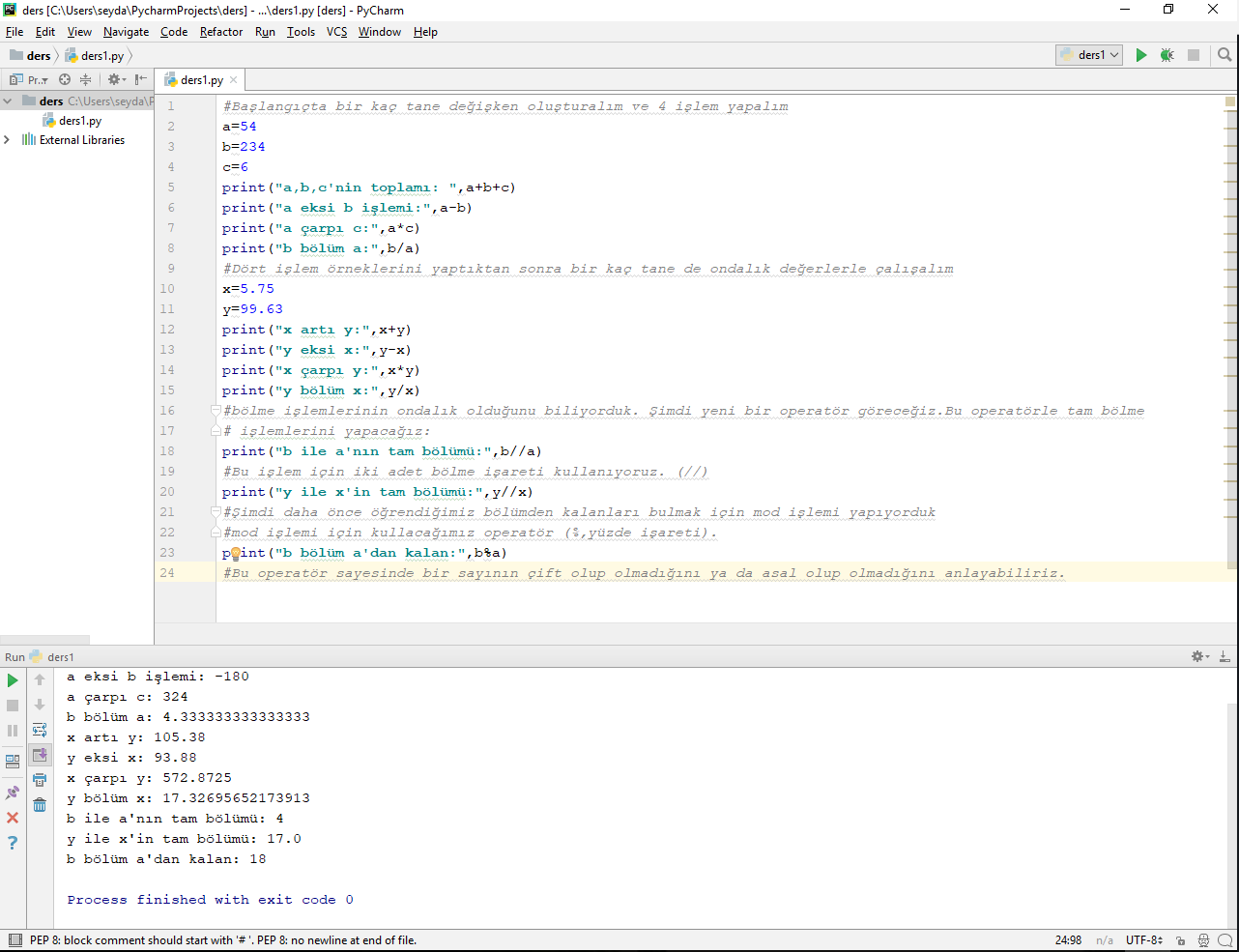Image resolution: width=1239 pixels, height=952 pixels.
Task: Open the File menu
Action: 14,32
